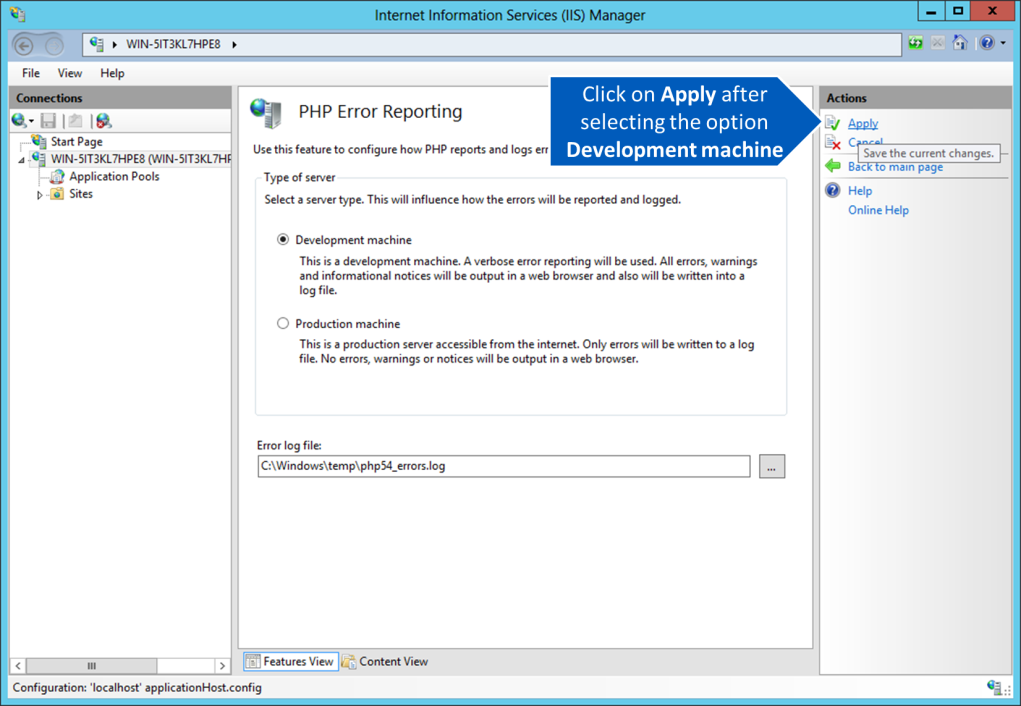Screen dimensions: 1021x706
Task: Click the Up folder icon in the Connections toolbar
Action: click(x=76, y=120)
